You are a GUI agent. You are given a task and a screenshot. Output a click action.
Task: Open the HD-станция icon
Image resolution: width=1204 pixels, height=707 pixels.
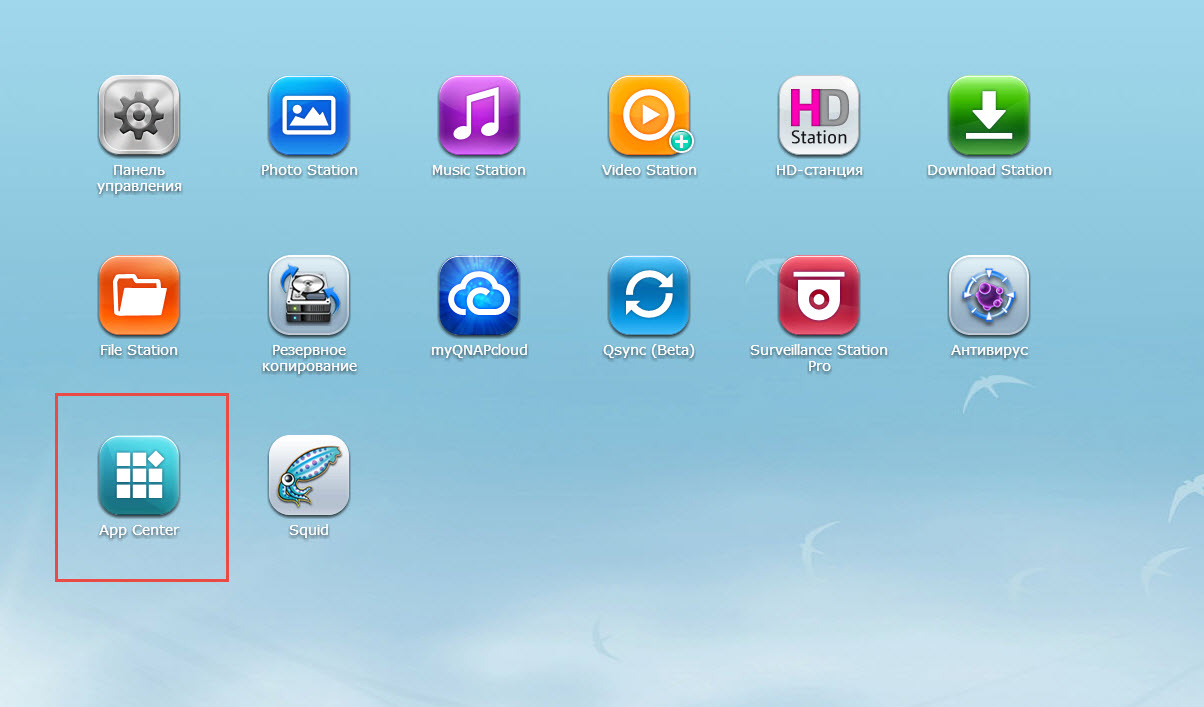[819, 116]
